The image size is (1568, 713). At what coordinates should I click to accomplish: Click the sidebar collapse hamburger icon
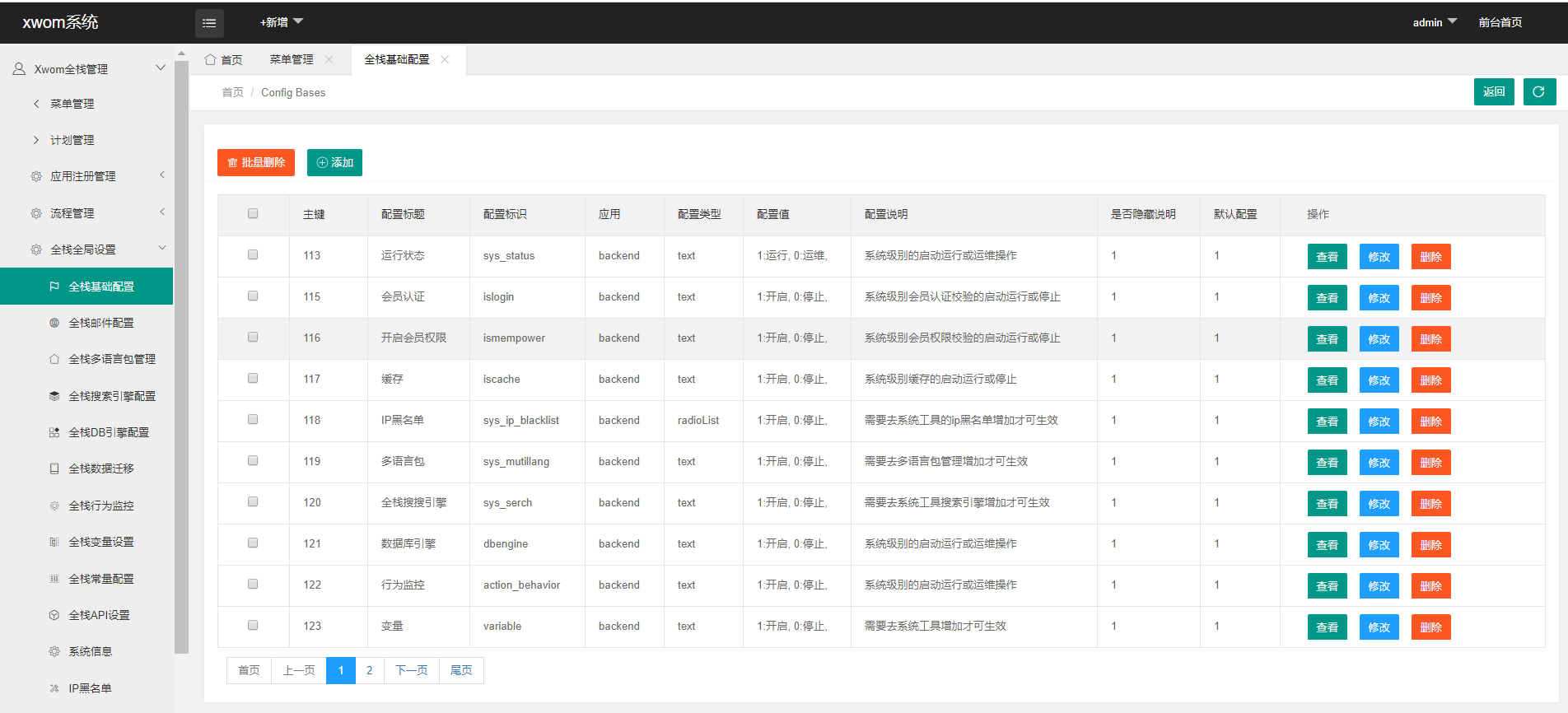click(x=209, y=23)
